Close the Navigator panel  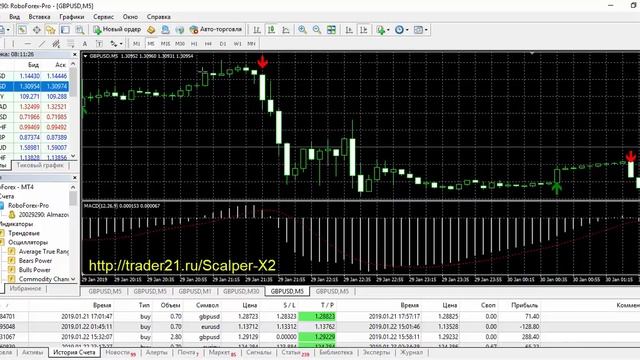(75, 178)
